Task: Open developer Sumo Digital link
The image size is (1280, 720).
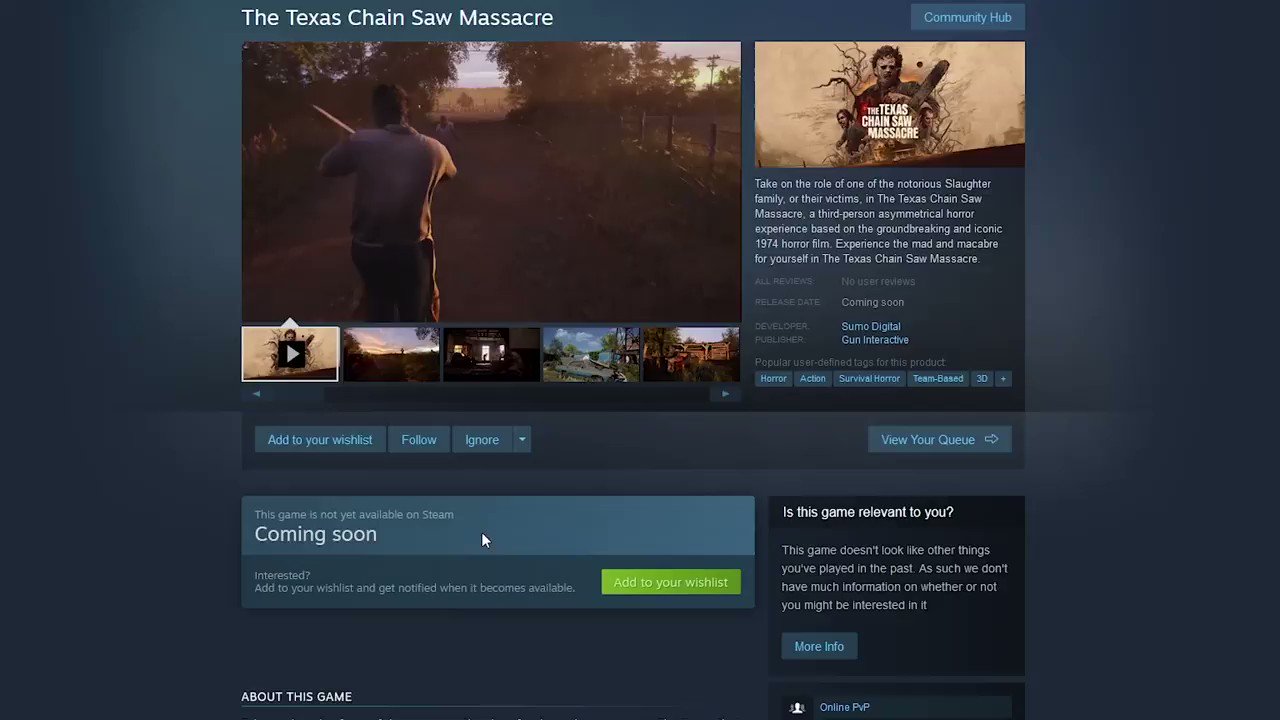Action: [870, 326]
